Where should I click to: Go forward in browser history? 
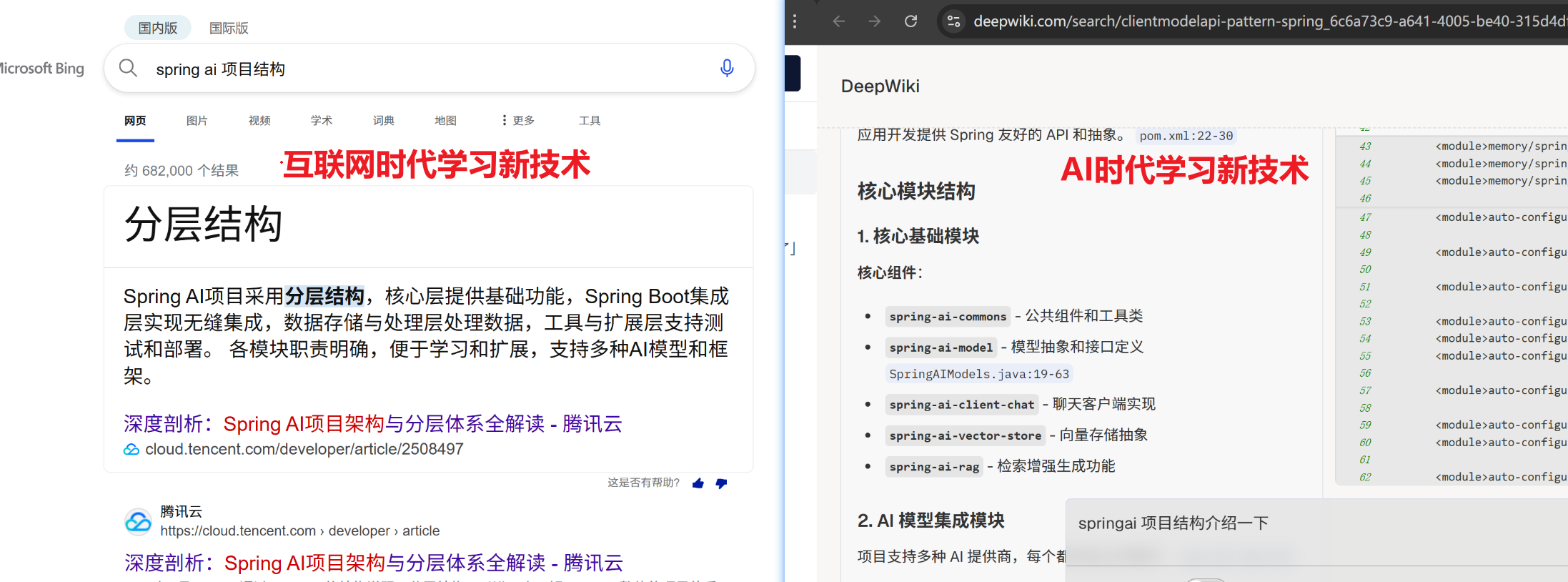click(875, 21)
